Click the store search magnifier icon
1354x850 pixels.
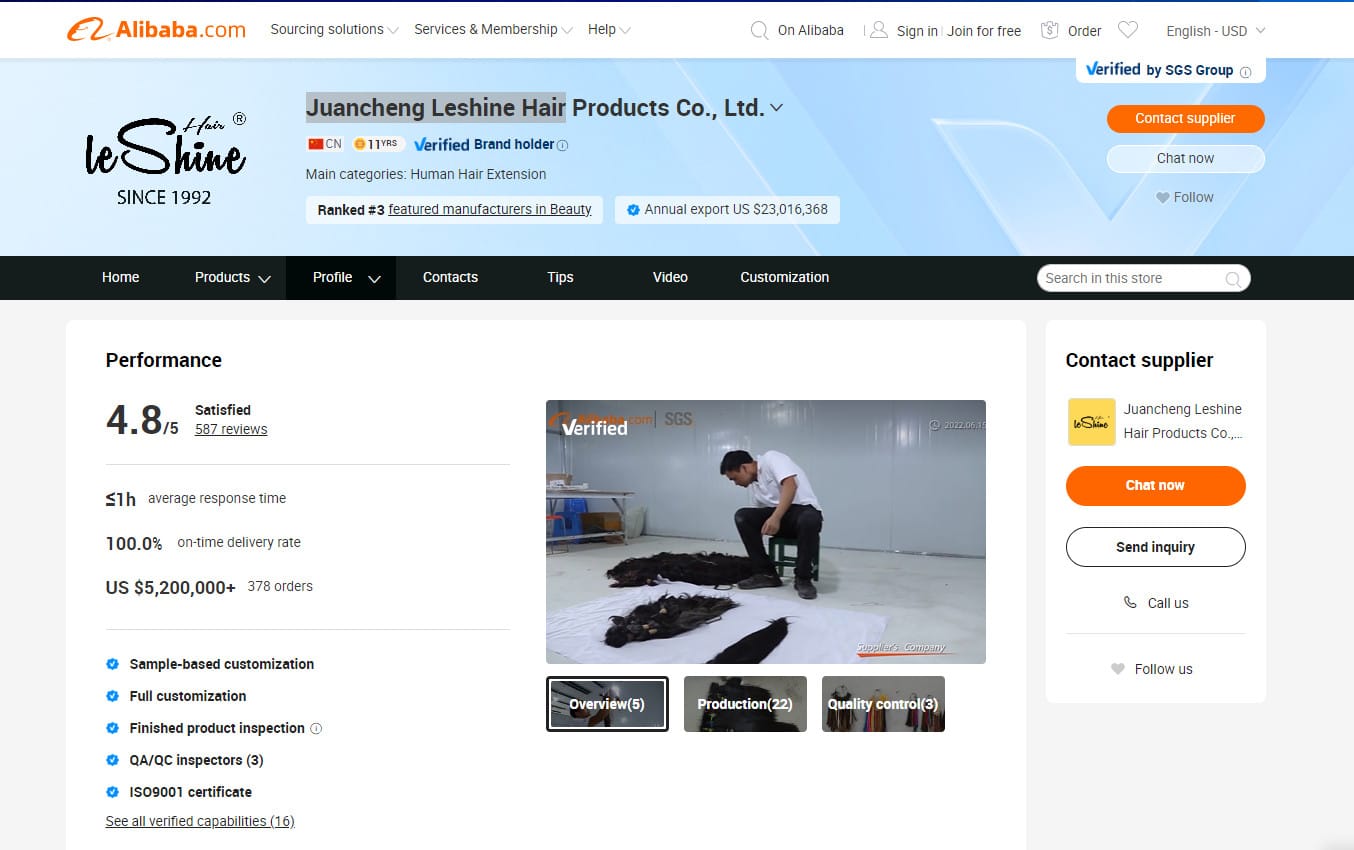coord(1233,279)
